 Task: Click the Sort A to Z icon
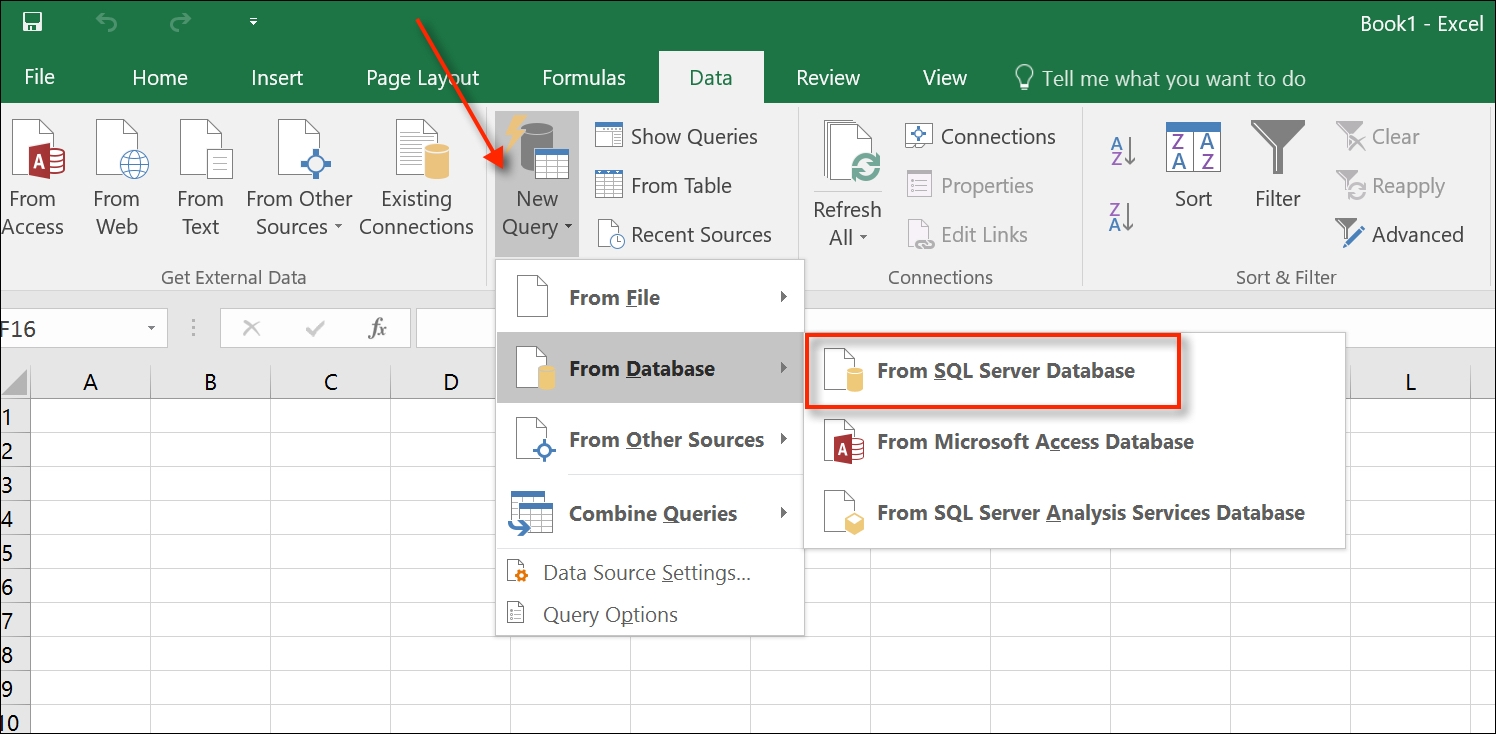(1123, 151)
